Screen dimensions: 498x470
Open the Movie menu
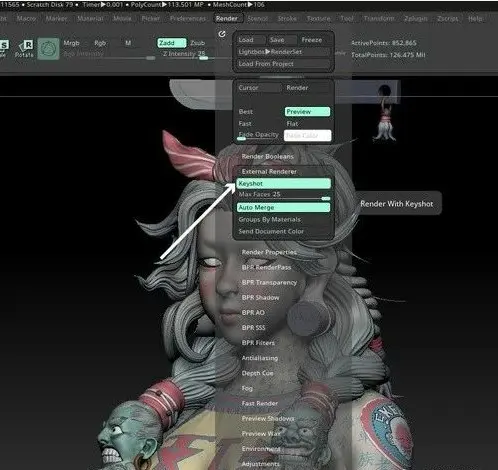(122, 19)
